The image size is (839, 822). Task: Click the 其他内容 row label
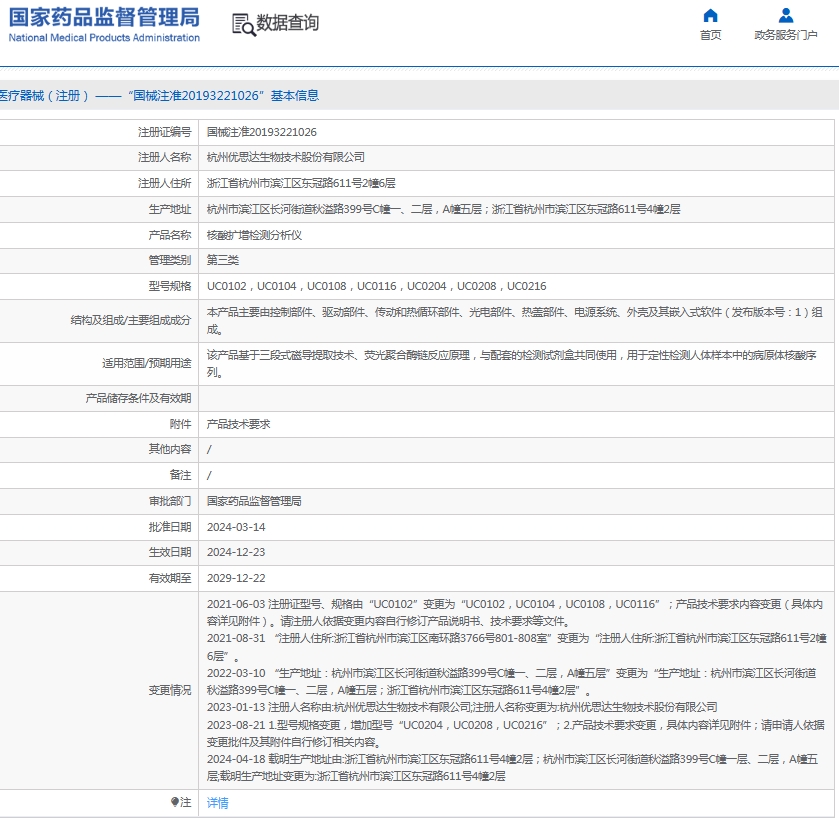click(x=170, y=449)
